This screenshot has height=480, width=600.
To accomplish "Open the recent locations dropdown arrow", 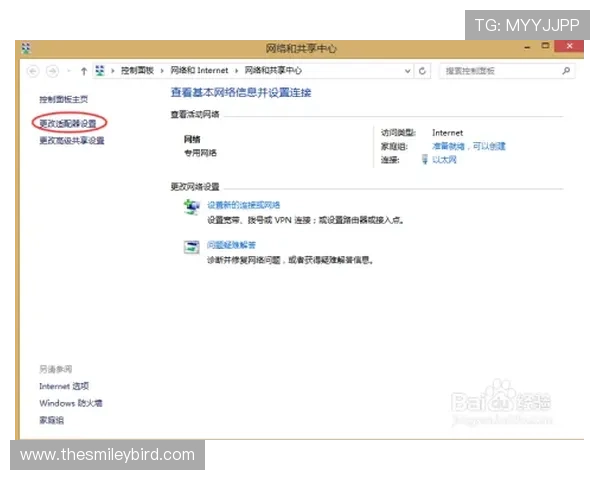I will point(69,71).
